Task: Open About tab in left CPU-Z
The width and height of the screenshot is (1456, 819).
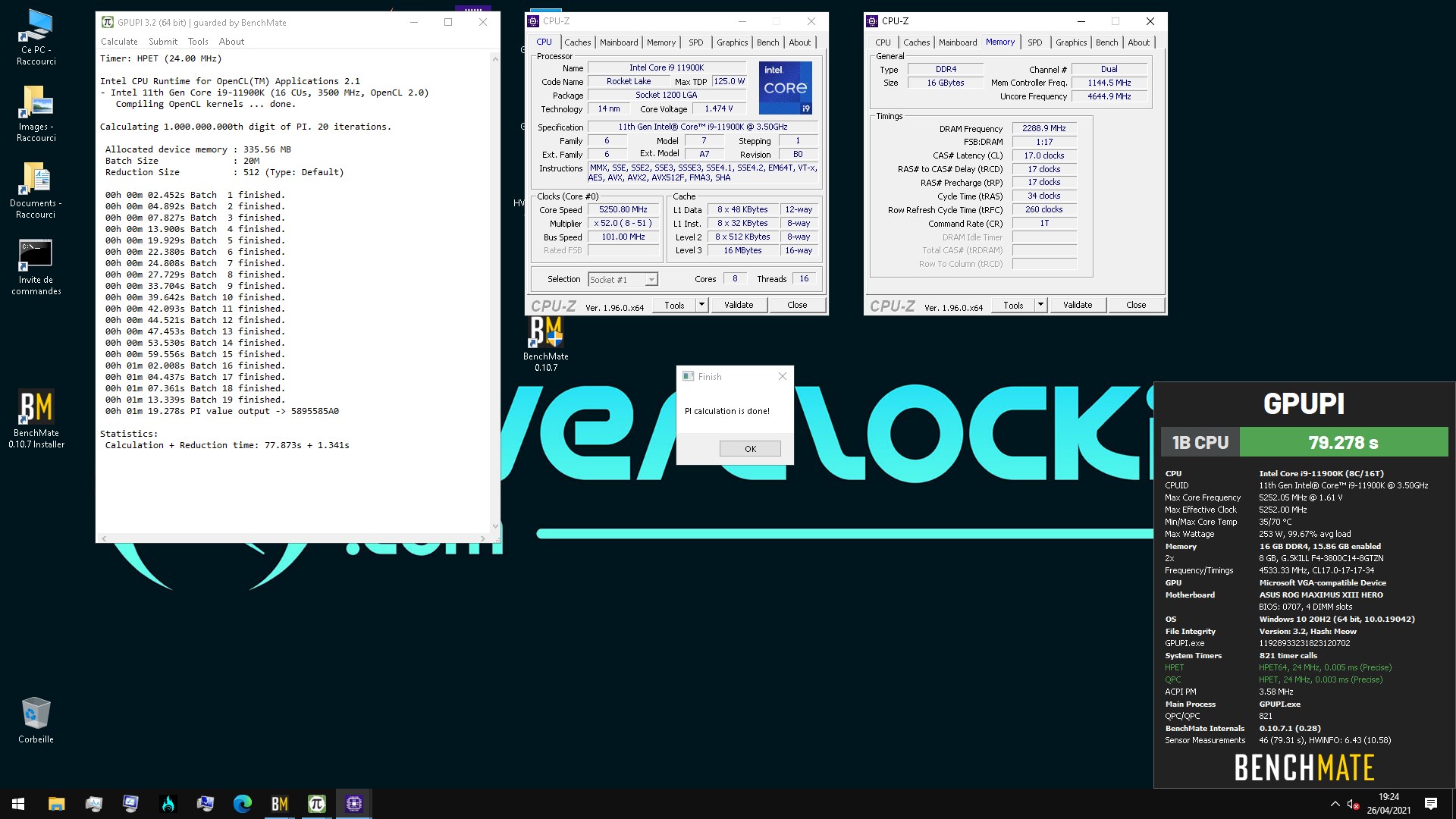Action: 799,42
